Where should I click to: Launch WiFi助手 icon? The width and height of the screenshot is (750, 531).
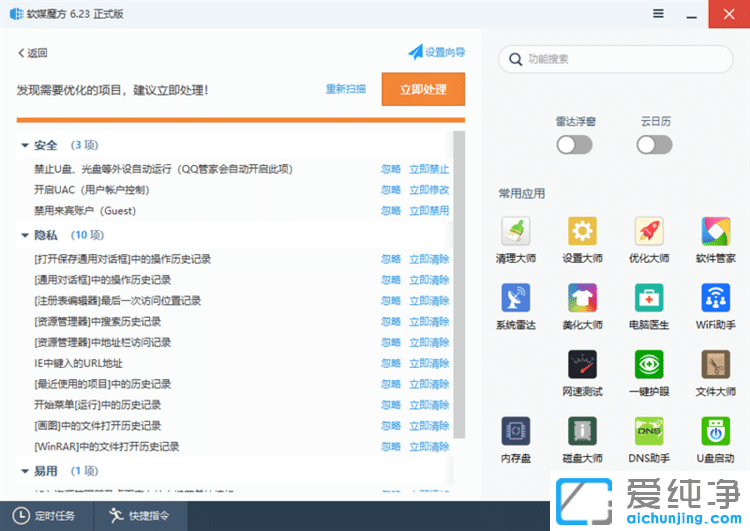point(716,298)
